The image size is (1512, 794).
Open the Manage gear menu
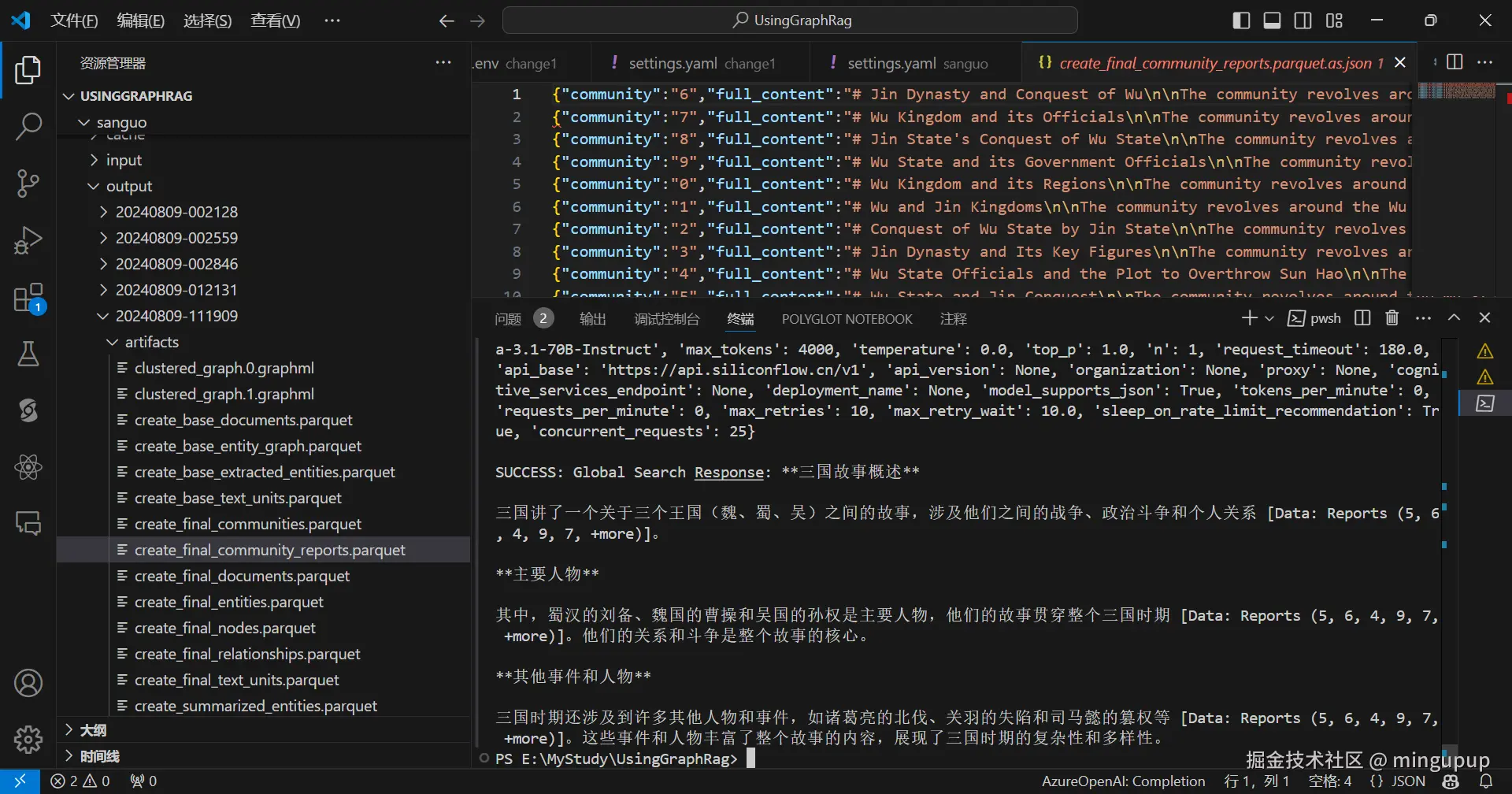pos(28,739)
